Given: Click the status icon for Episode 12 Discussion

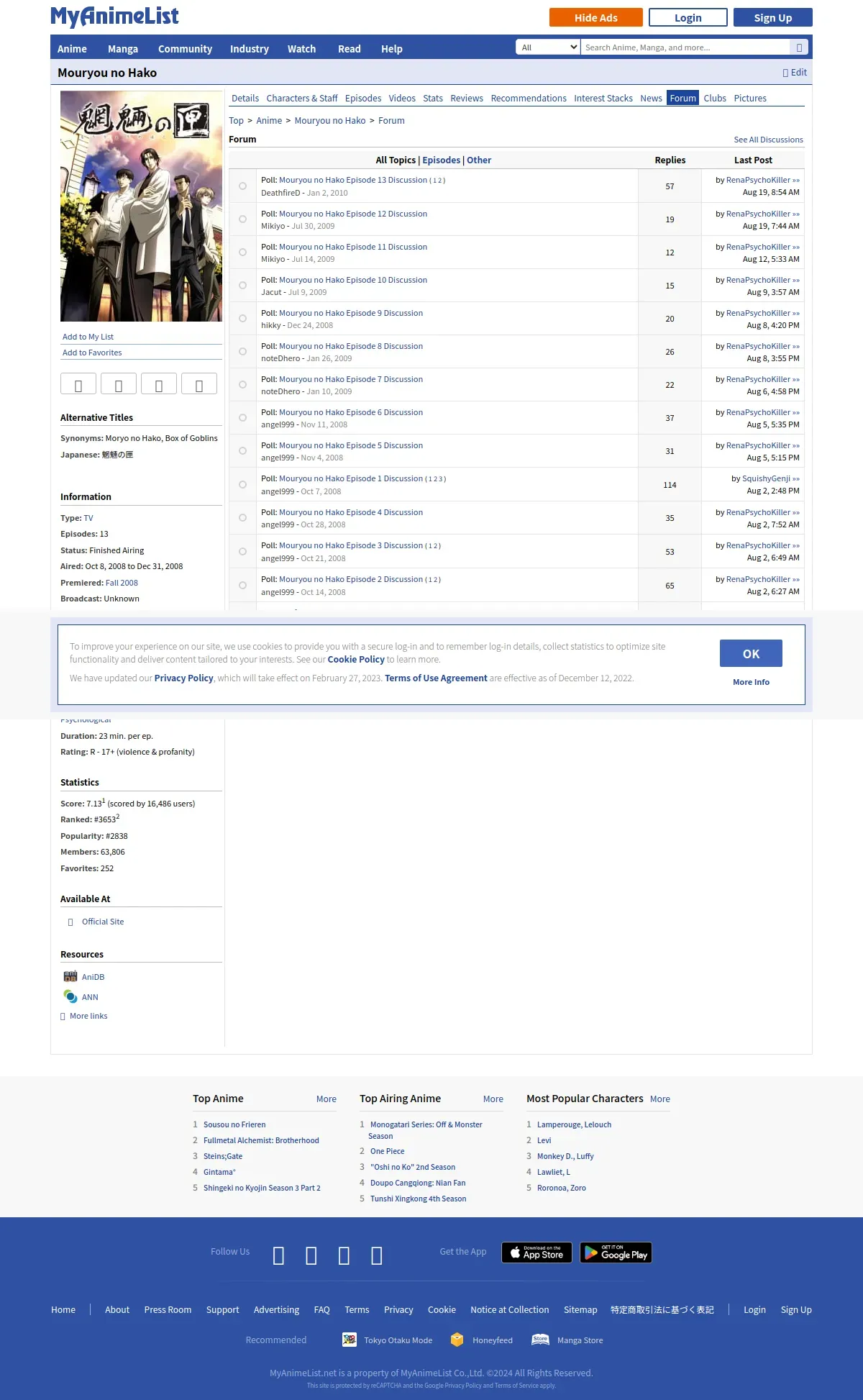Looking at the screenshot, I should click(242, 219).
